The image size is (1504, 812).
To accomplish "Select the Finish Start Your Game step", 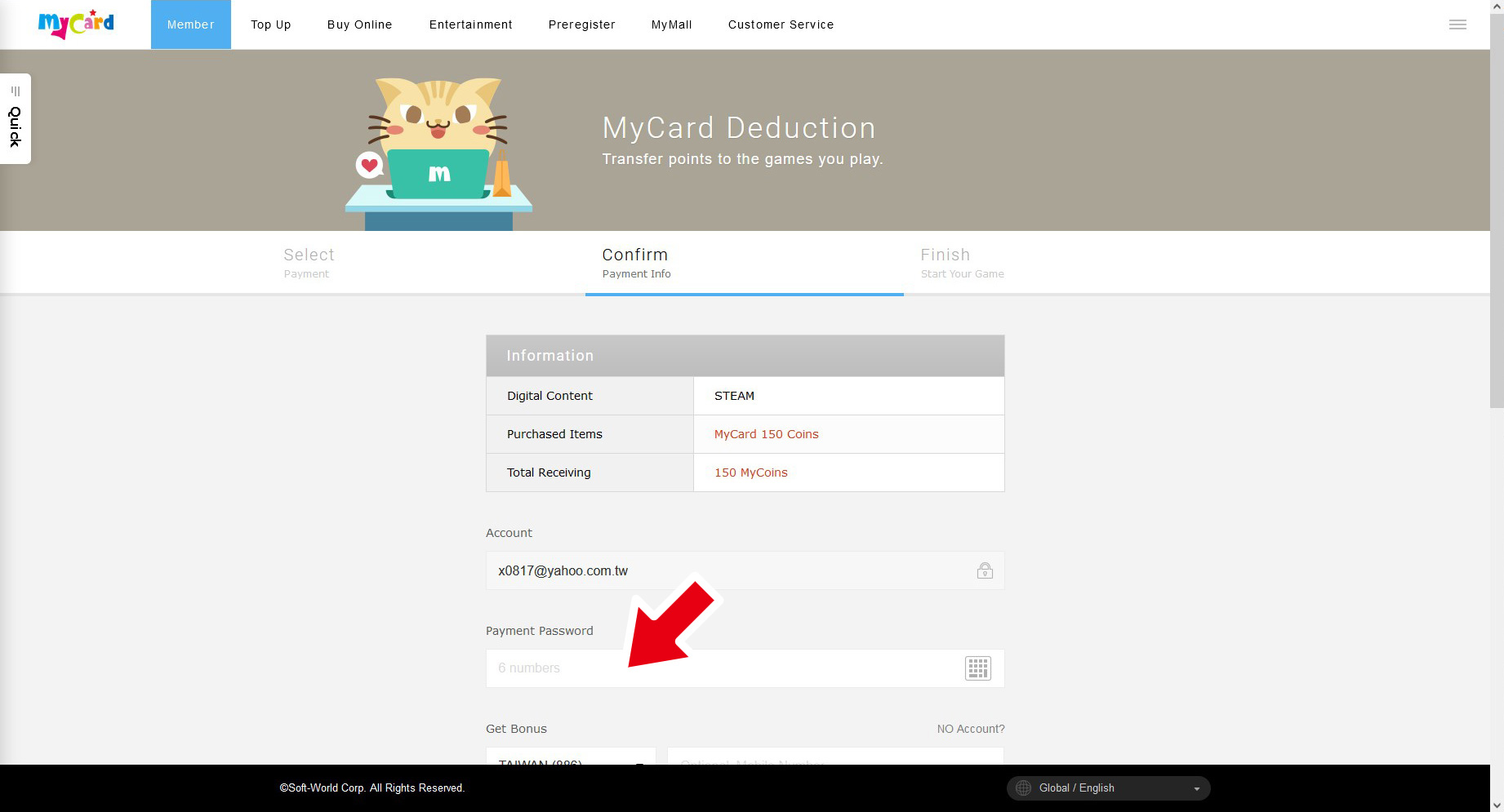I will (x=1063, y=263).
